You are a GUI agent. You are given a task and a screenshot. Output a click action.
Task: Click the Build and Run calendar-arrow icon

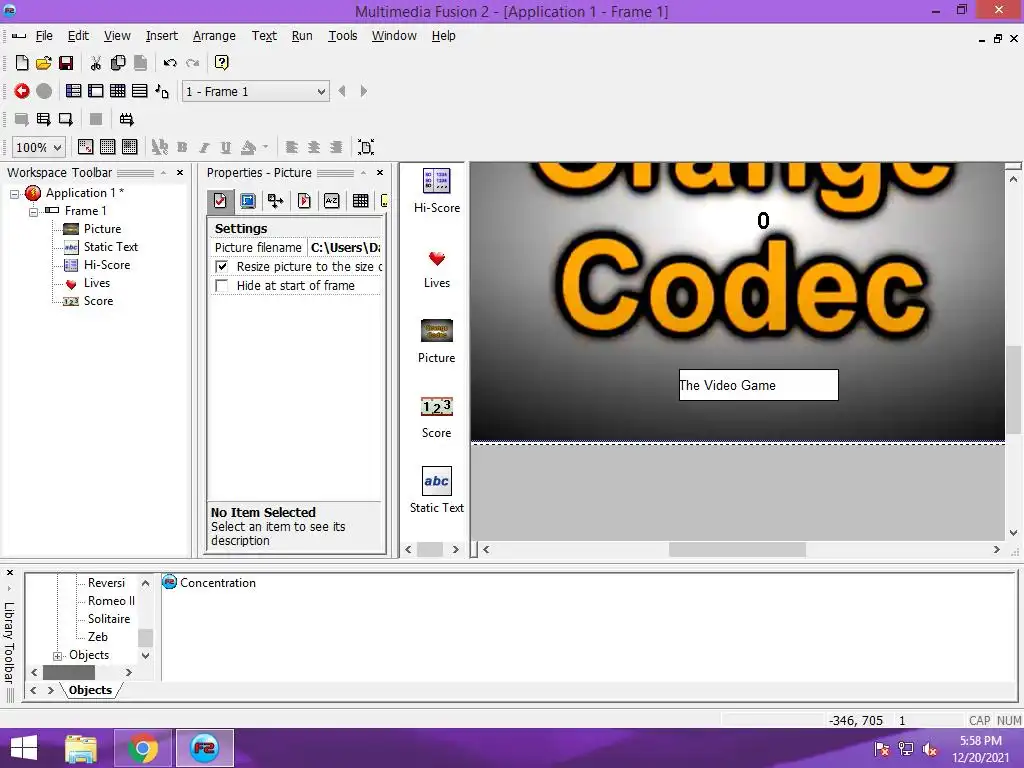tap(126, 120)
